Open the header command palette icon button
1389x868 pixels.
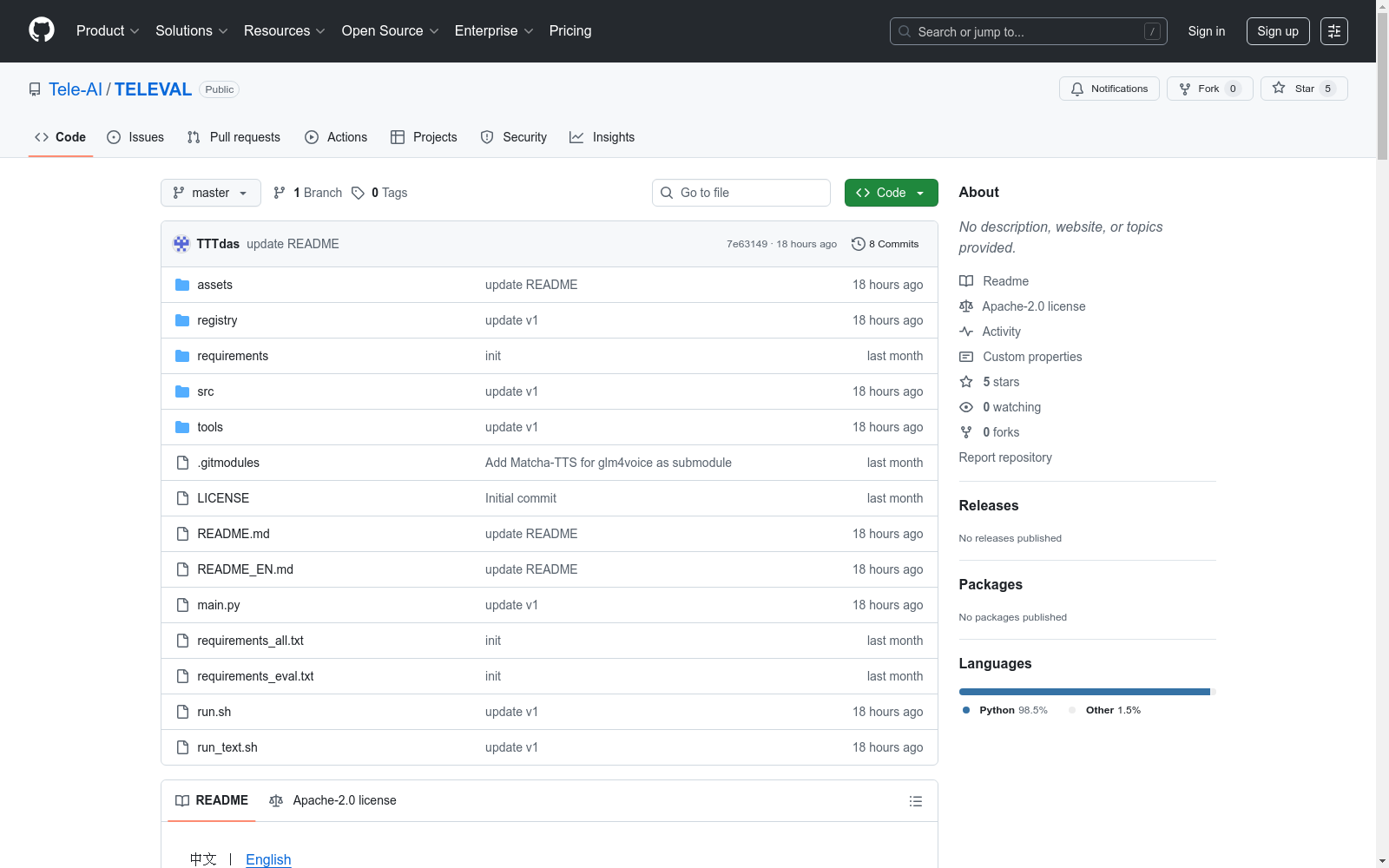(1334, 31)
